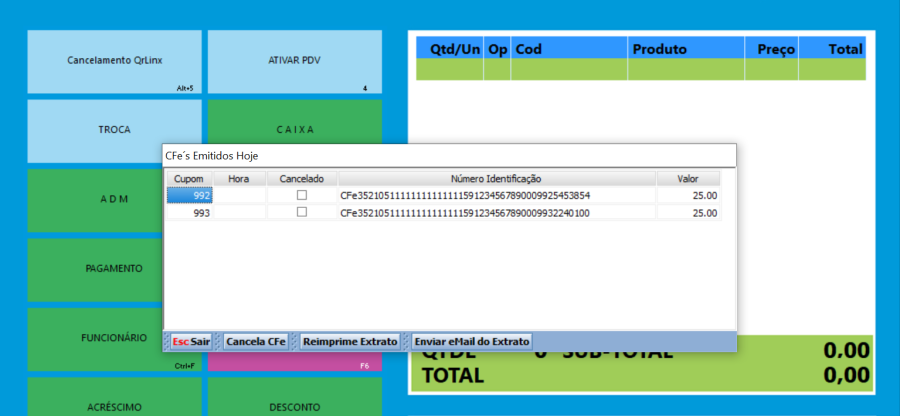Click Enviar eMail do Extrato button
This screenshot has width=900, height=416.
coord(472,341)
